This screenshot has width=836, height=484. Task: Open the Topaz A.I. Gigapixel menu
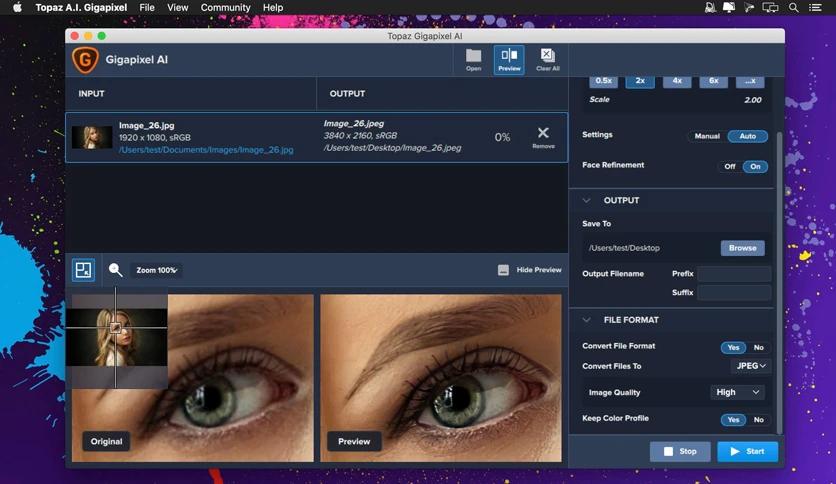click(81, 7)
